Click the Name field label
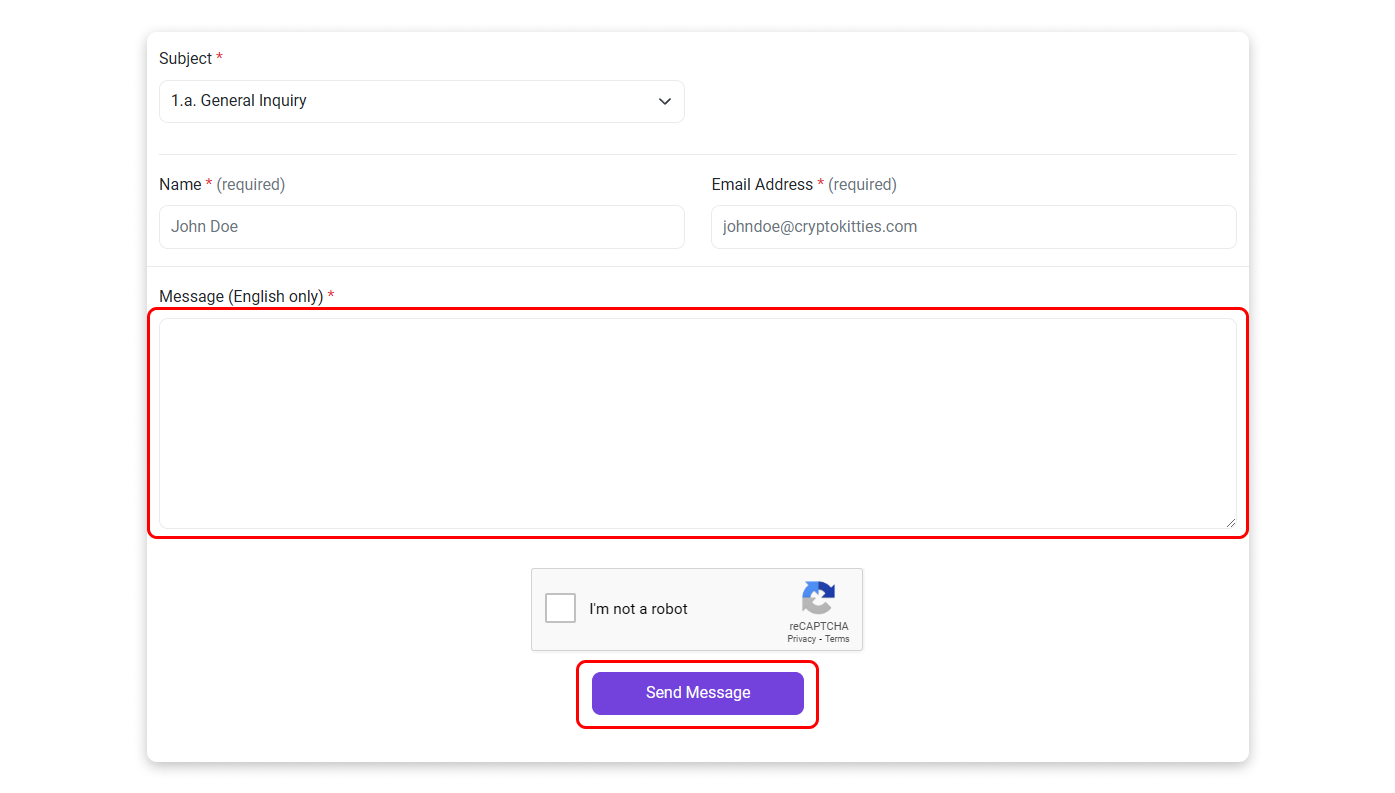1395x793 pixels. point(180,185)
